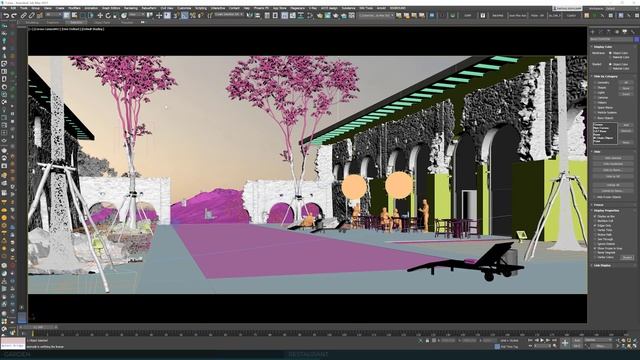This screenshot has width=640, height=360.
Task: Click the Hide Unselected button
Action: pos(613,164)
